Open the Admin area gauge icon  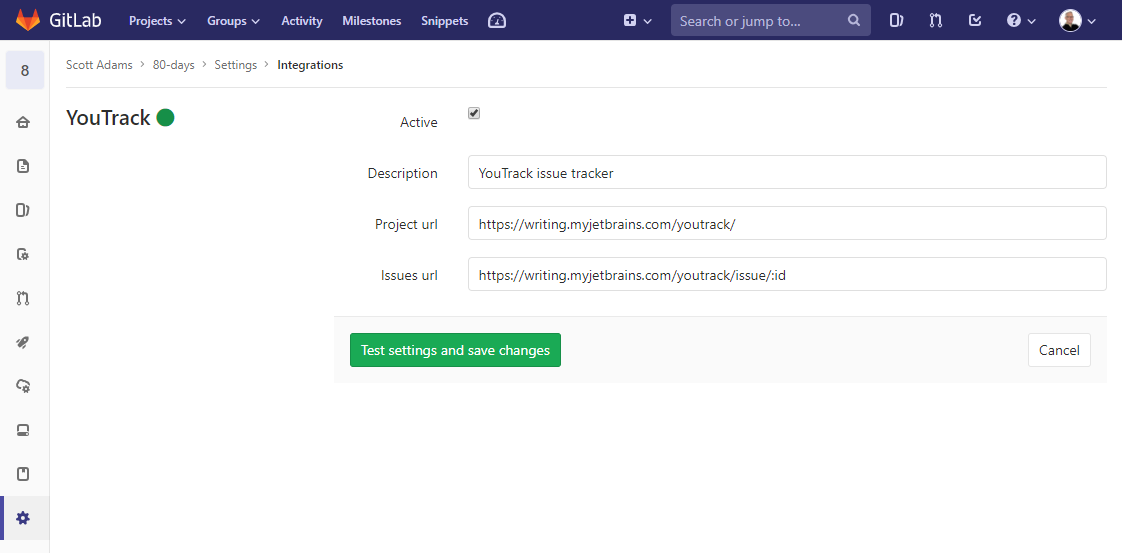click(497, 21)
